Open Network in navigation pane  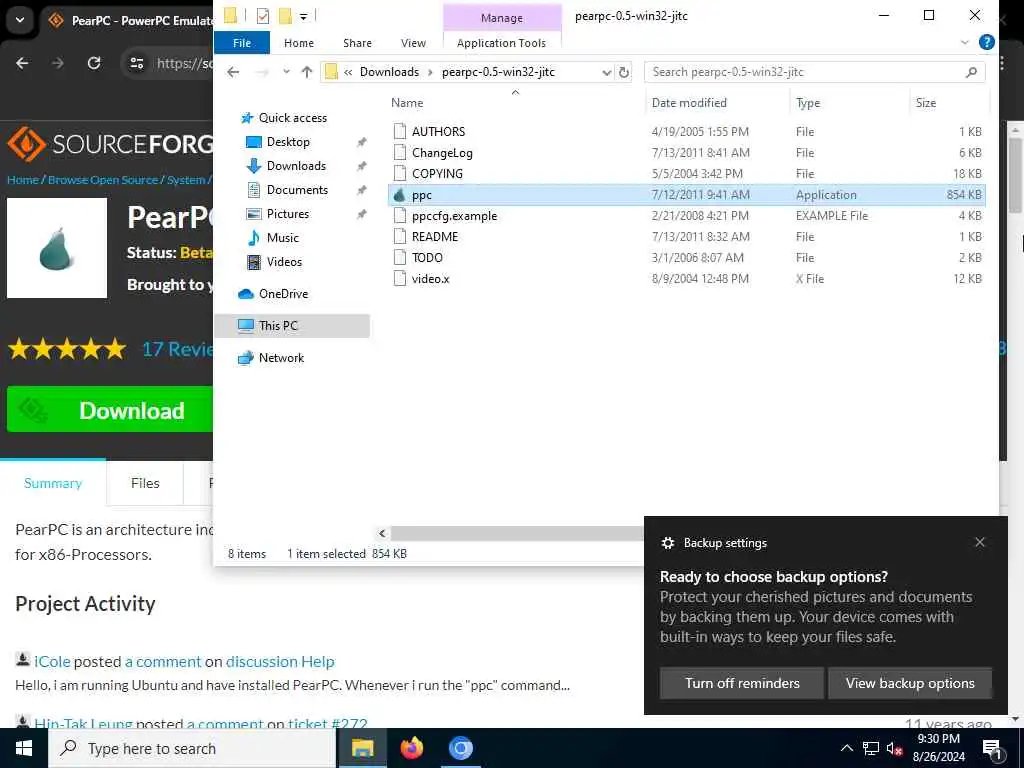coord(281,358)
